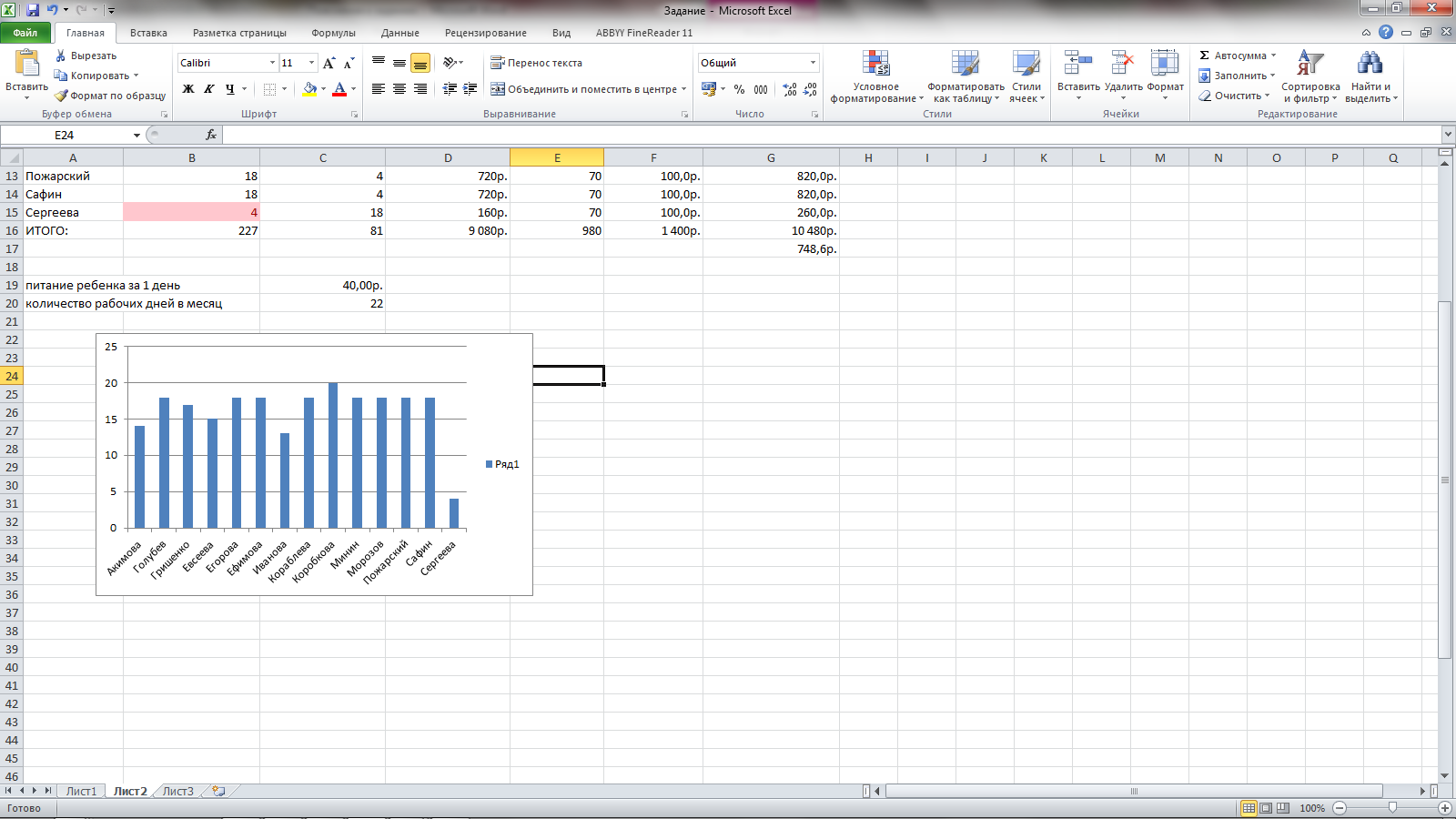Set top vertical alignment
This screenshot has height=819, width=1456.
click(379, 63)
